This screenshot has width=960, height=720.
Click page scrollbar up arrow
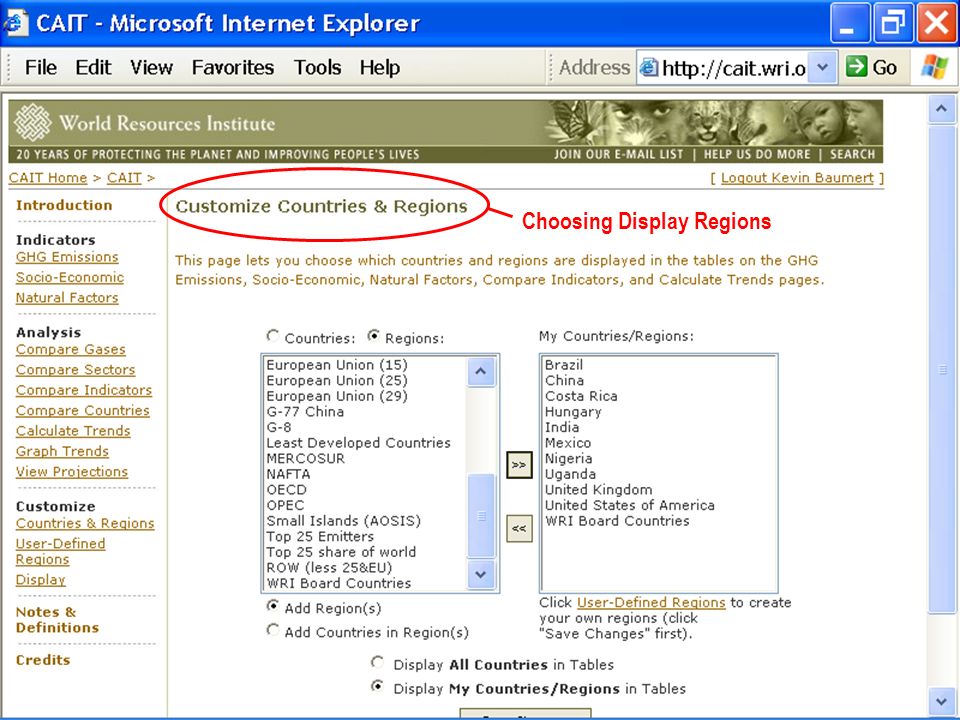click(x=942, y=109)
